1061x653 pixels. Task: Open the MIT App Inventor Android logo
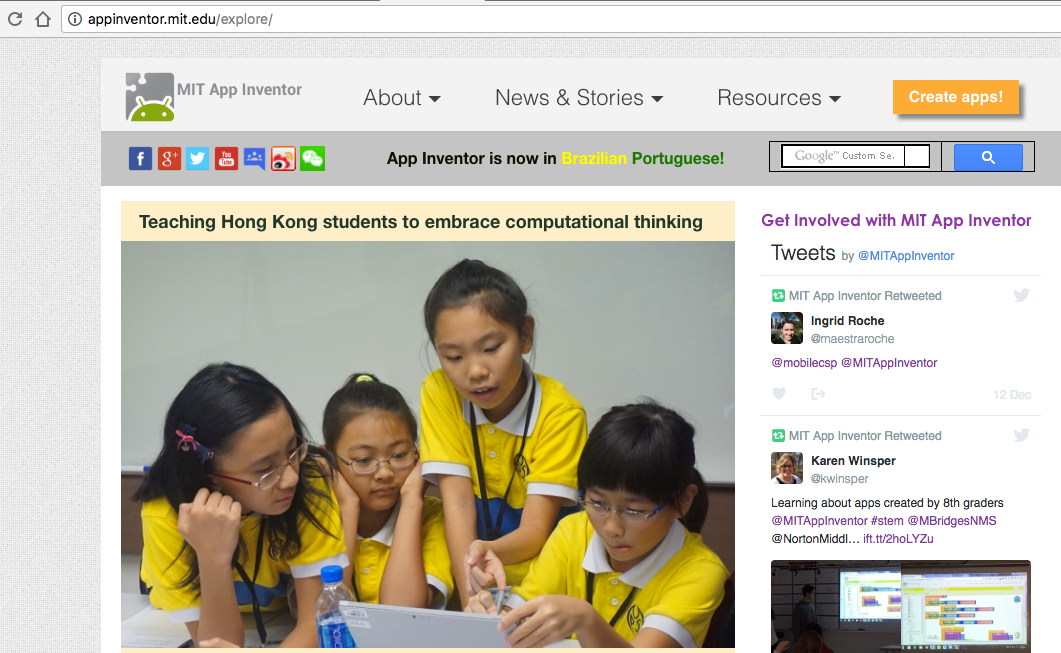pos(150,97)
